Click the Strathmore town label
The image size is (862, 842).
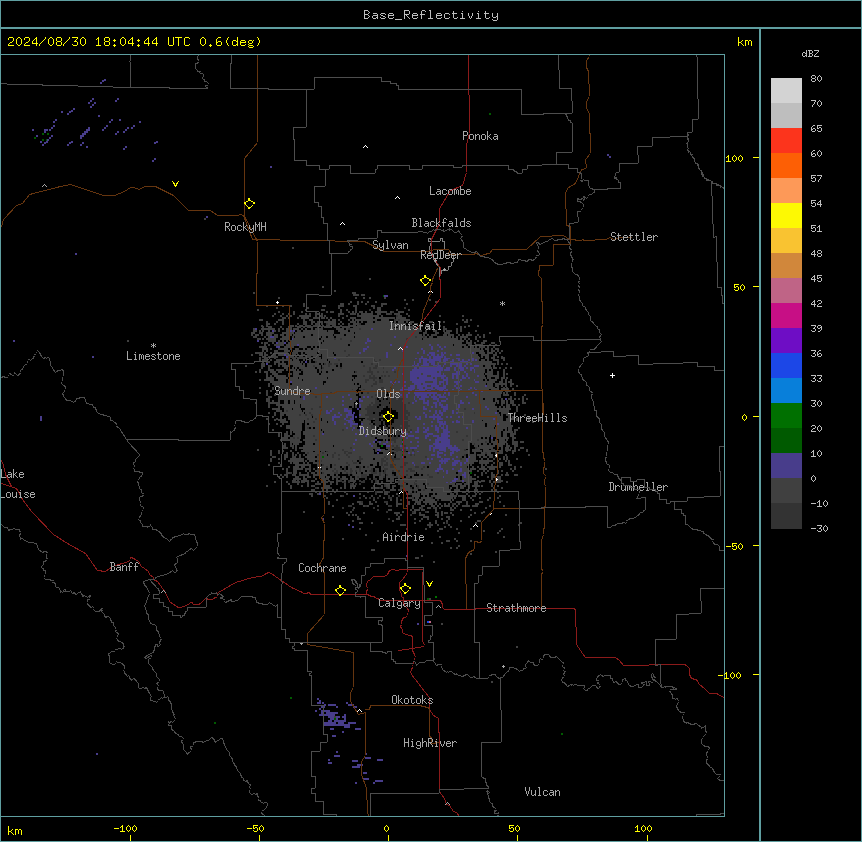[516, 608]
